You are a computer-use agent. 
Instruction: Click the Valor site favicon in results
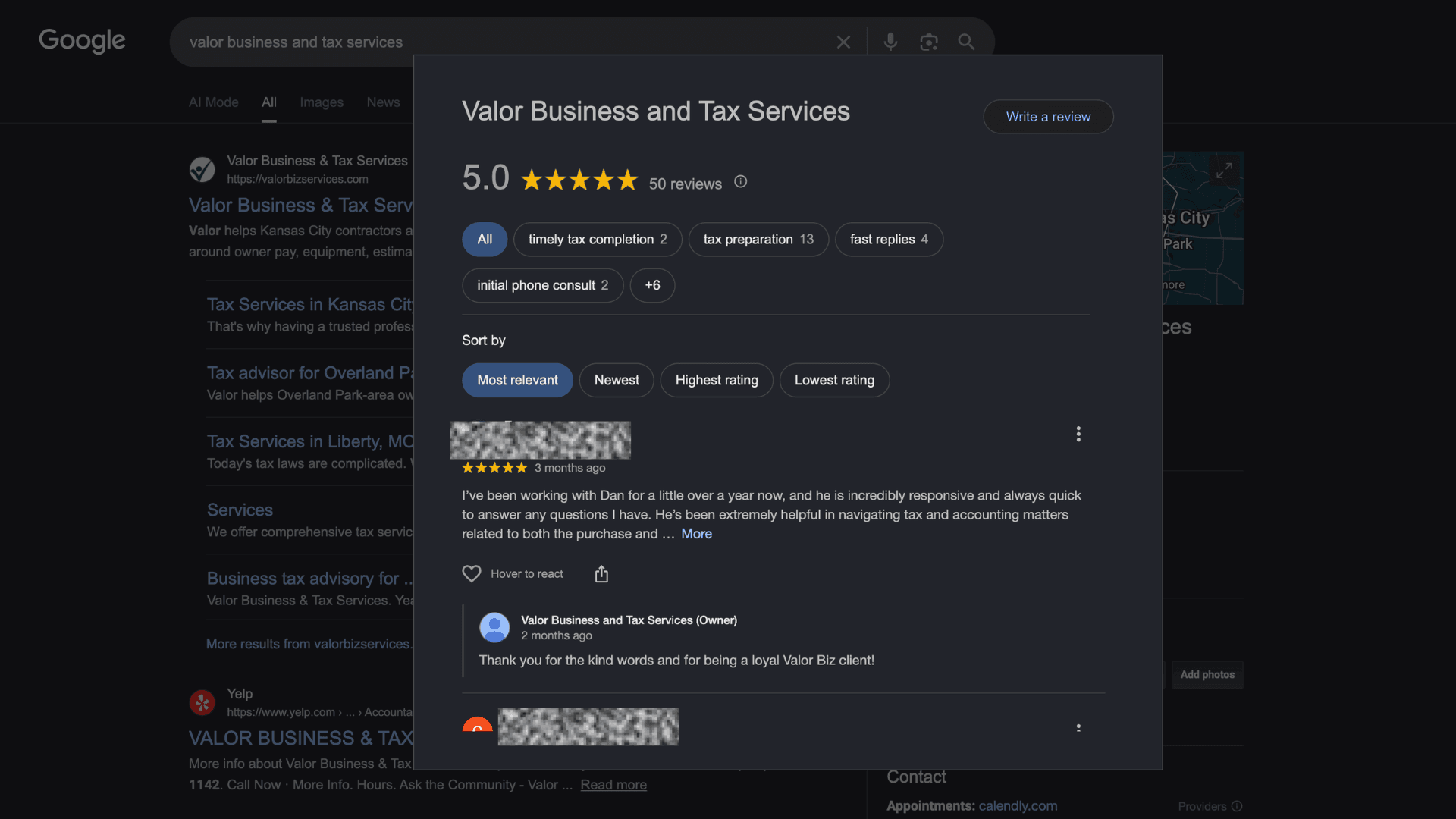202,169
